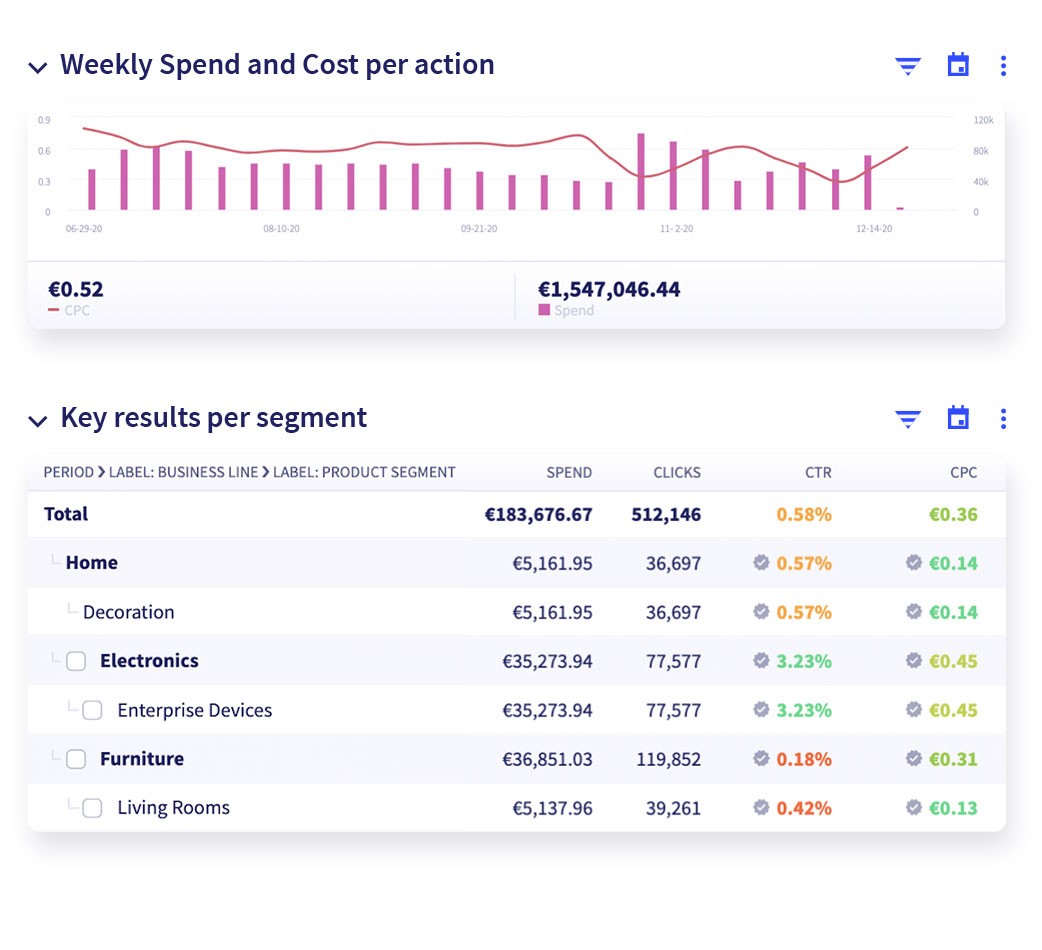Check the Living Rooms checkbox
Image resolution: width=1042 pixels, height=950 pixels.
click(x=92, y=808)
